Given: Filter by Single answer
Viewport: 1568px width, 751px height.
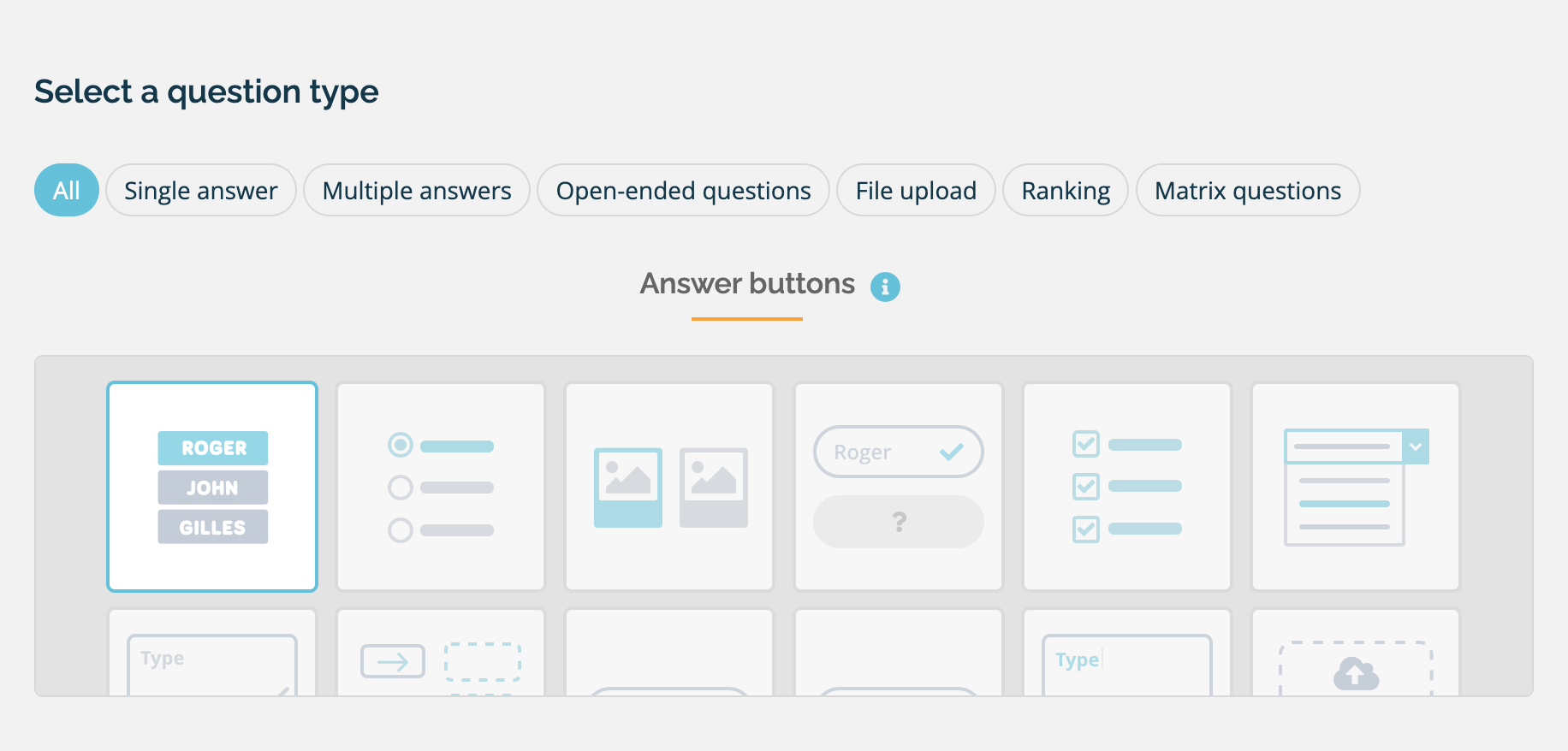Looking at the screenshot, I should coord(201,191).
